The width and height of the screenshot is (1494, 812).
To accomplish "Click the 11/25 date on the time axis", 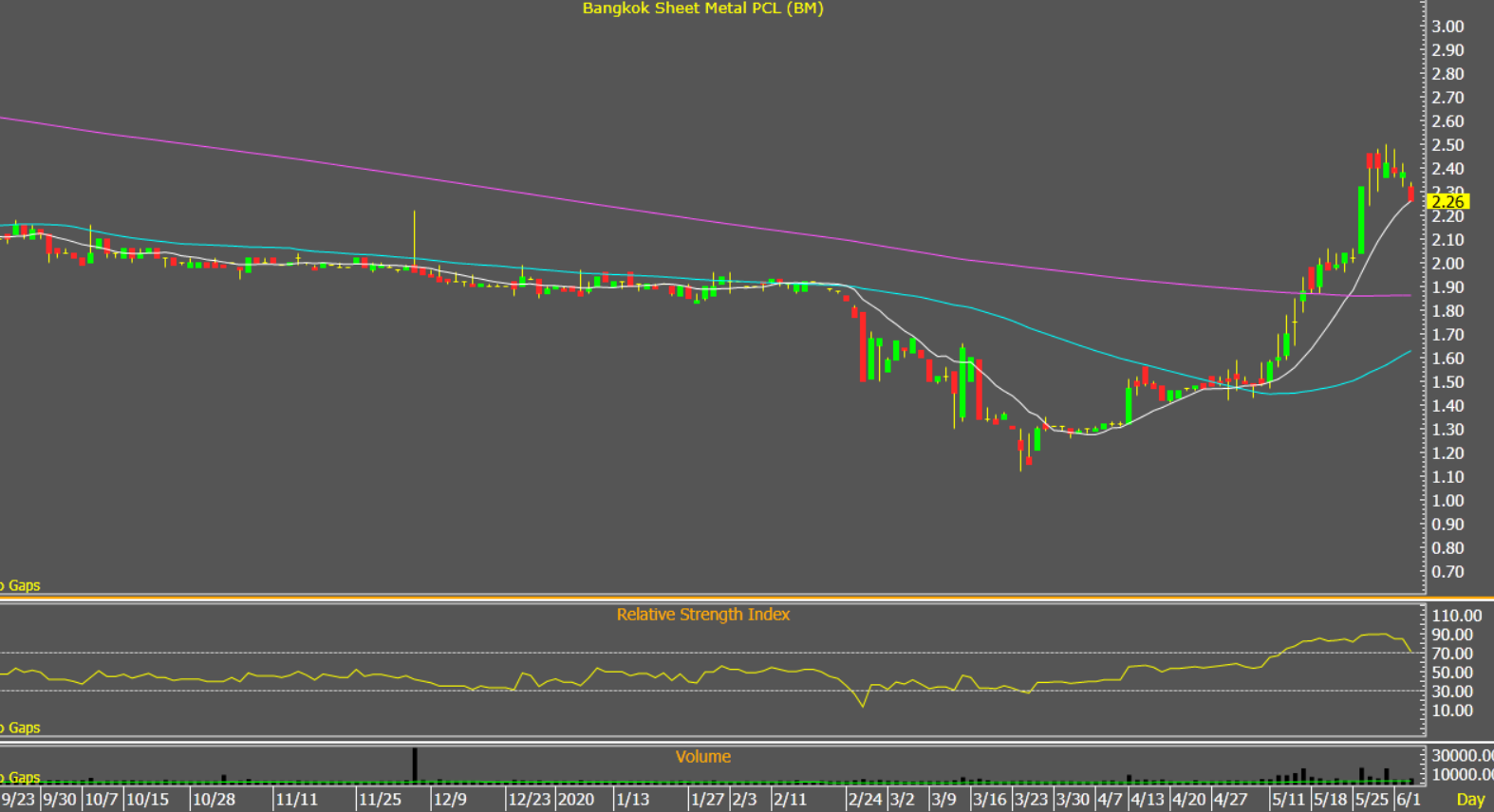I will pos(380,800).
